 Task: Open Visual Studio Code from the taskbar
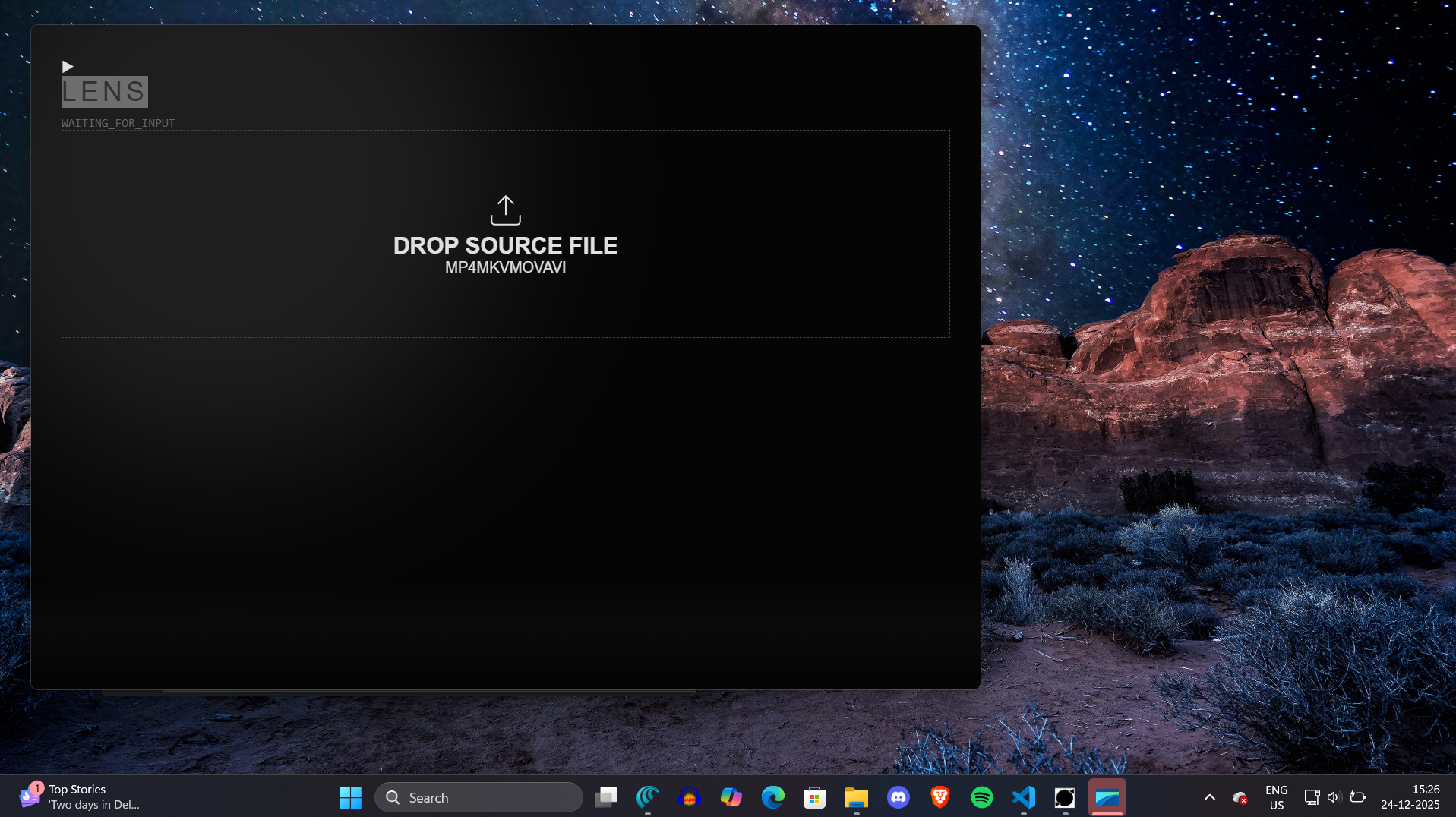tap(1024, 797)
